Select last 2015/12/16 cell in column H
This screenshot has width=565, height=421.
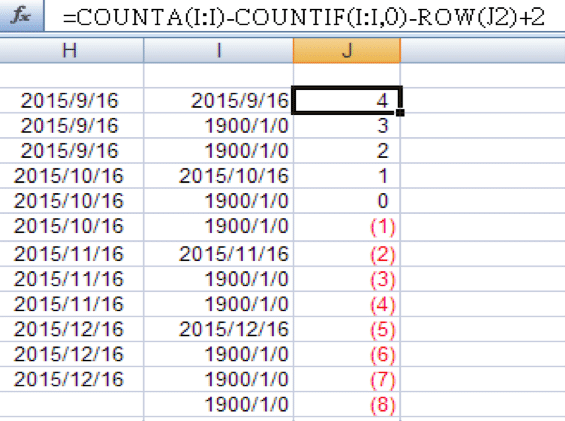click(x=71, y=379)
